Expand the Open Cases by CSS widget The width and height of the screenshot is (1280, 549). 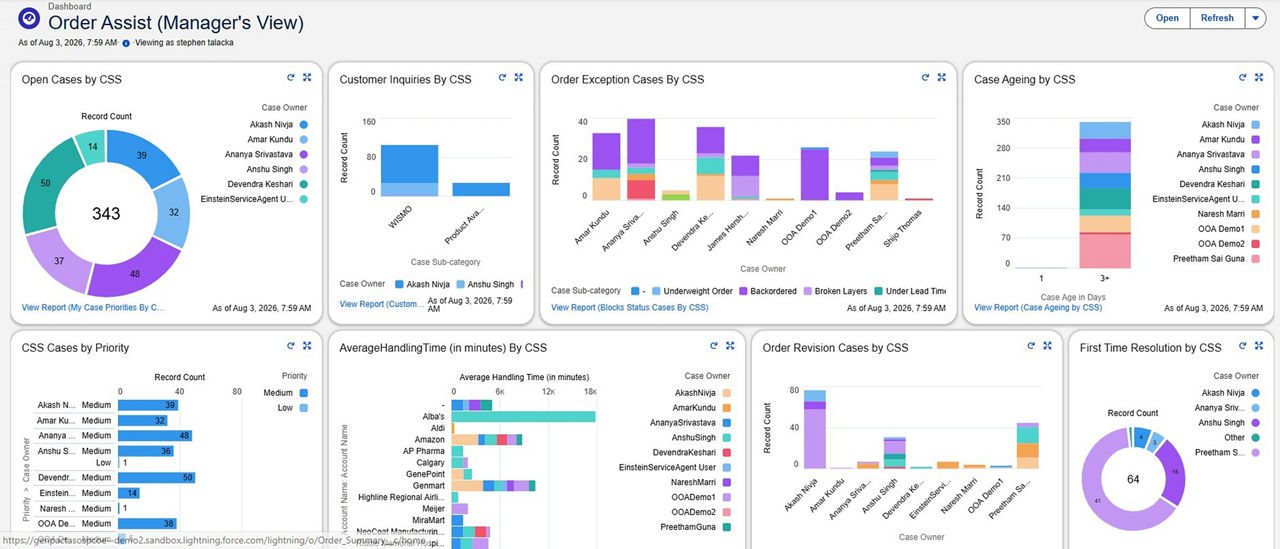coord(307,77)
